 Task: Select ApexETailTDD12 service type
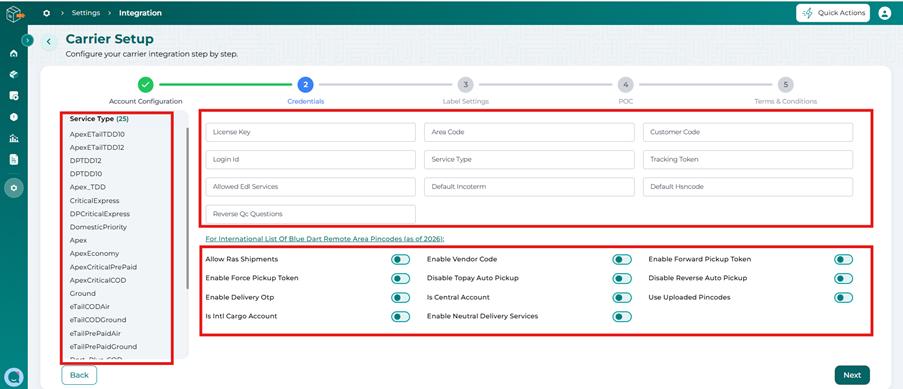pos(97,148)
